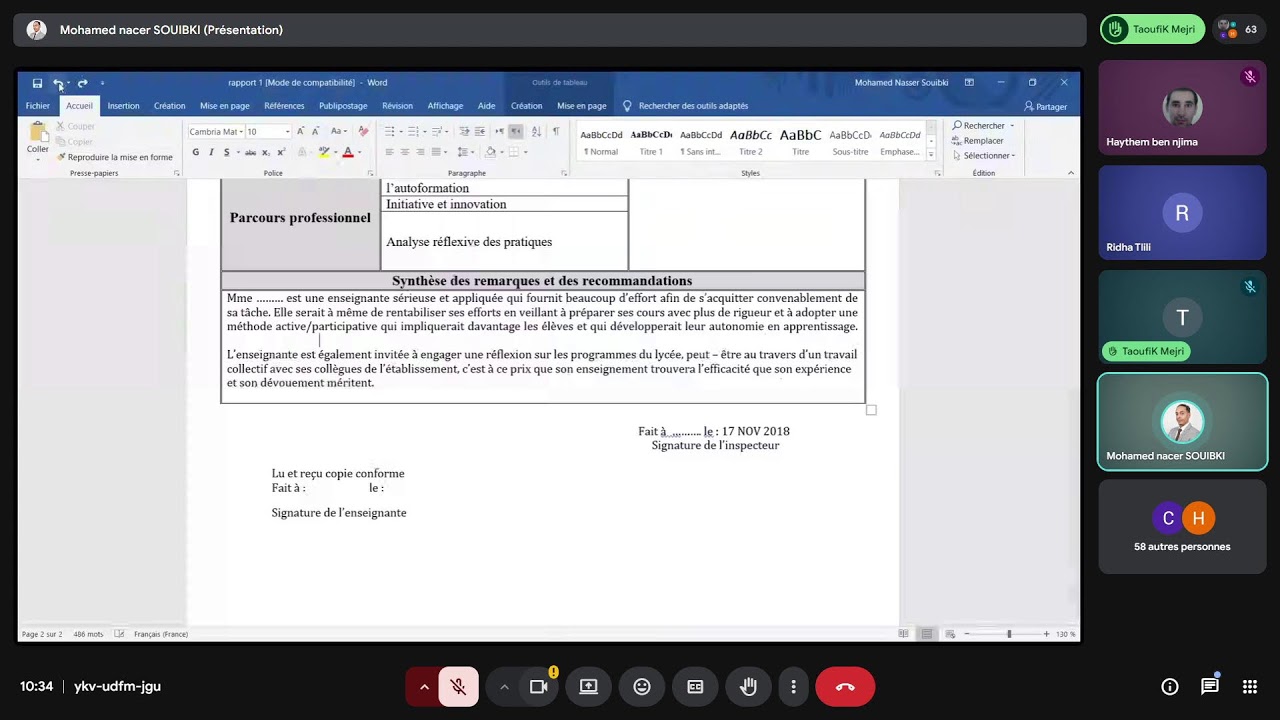The height and width of the screenshot is (720, 1280).
Task: Toggle italic formatting with the I button
Action: tap(211, 152)
